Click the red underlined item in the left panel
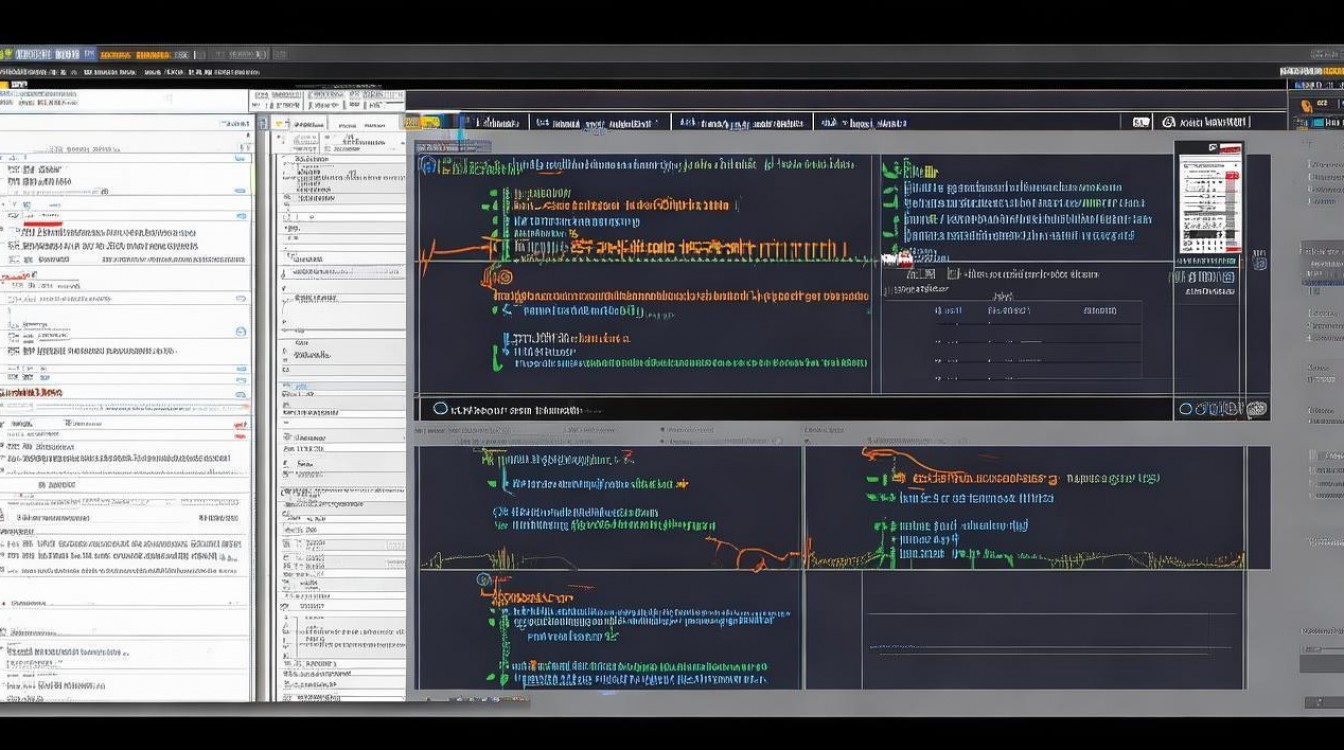The image size is (1344, 750). coord(42,215)
